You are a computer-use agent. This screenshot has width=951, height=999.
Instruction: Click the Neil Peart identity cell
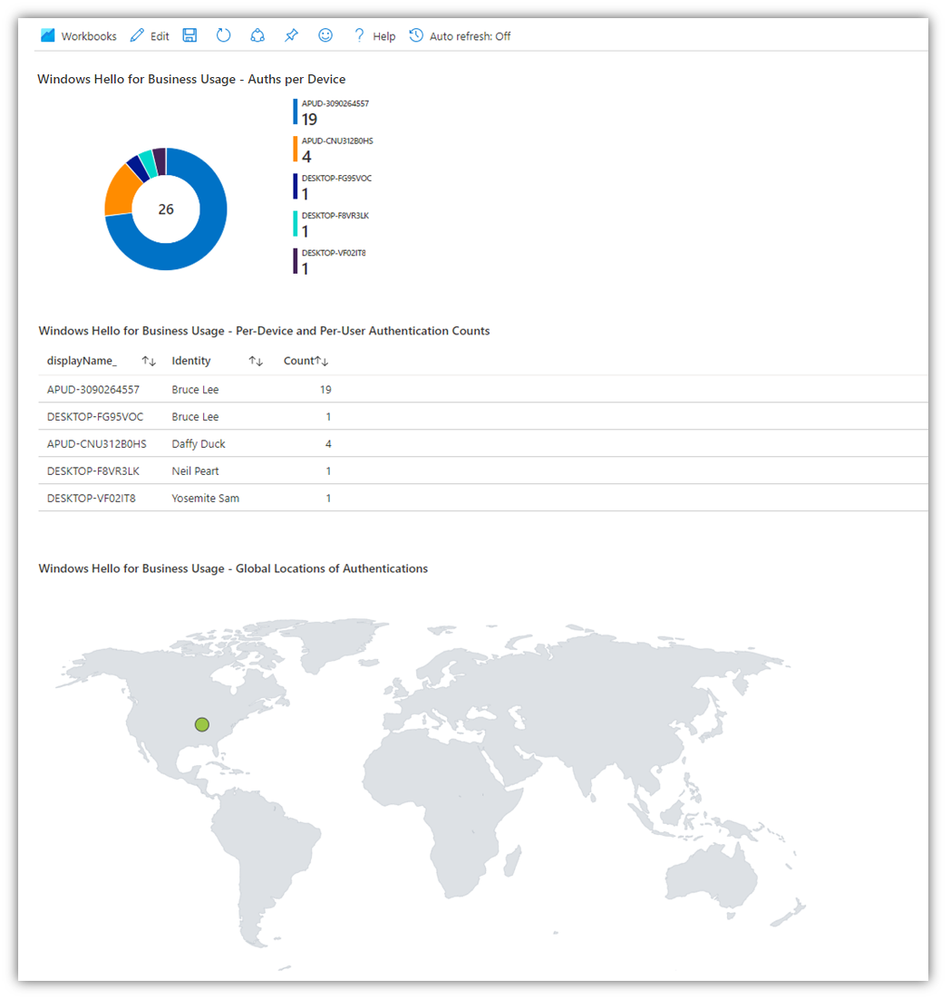195,471
